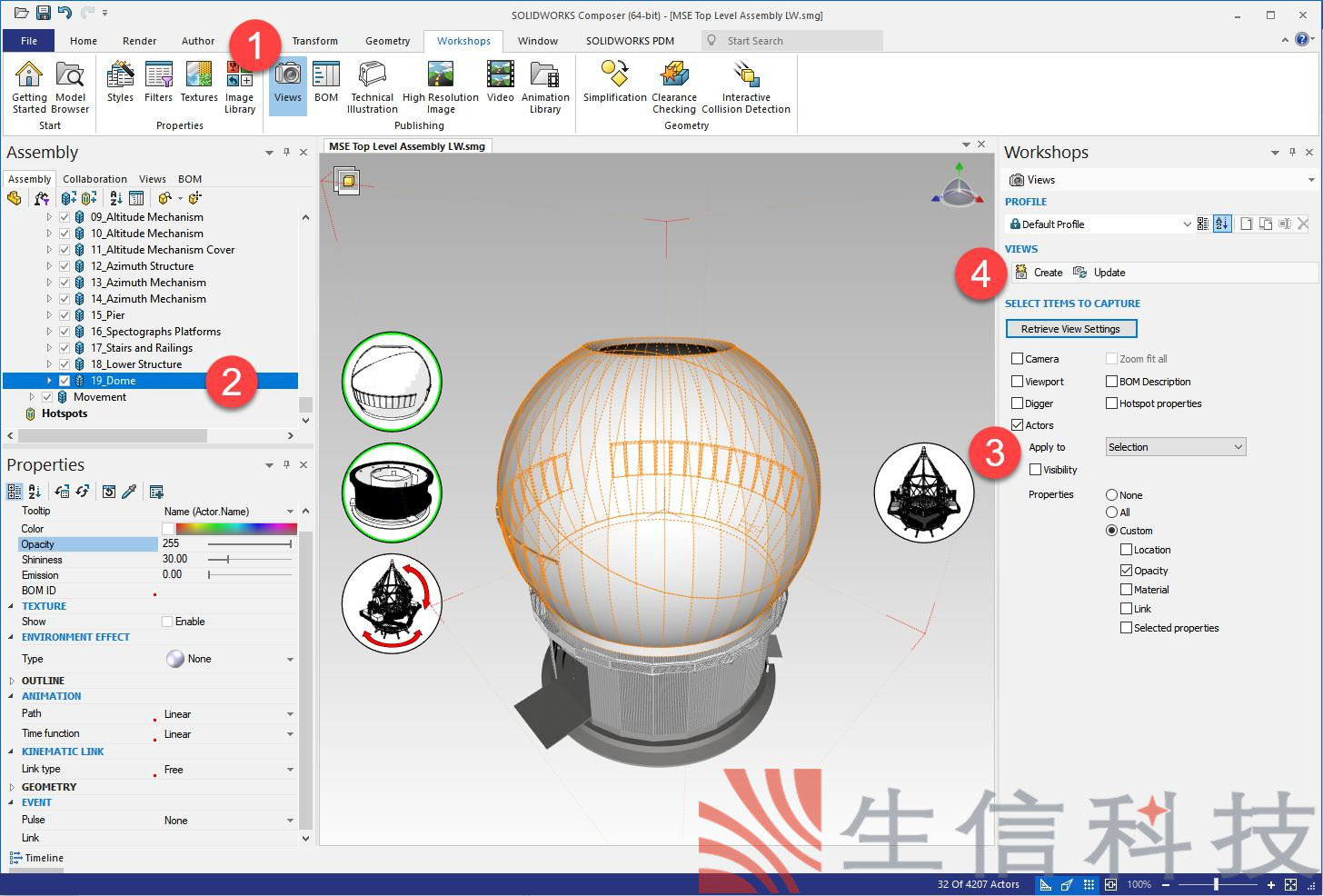Expand the GEOMETRY property group
Viewport: 1323px width, 896px height.
(12, 787)
